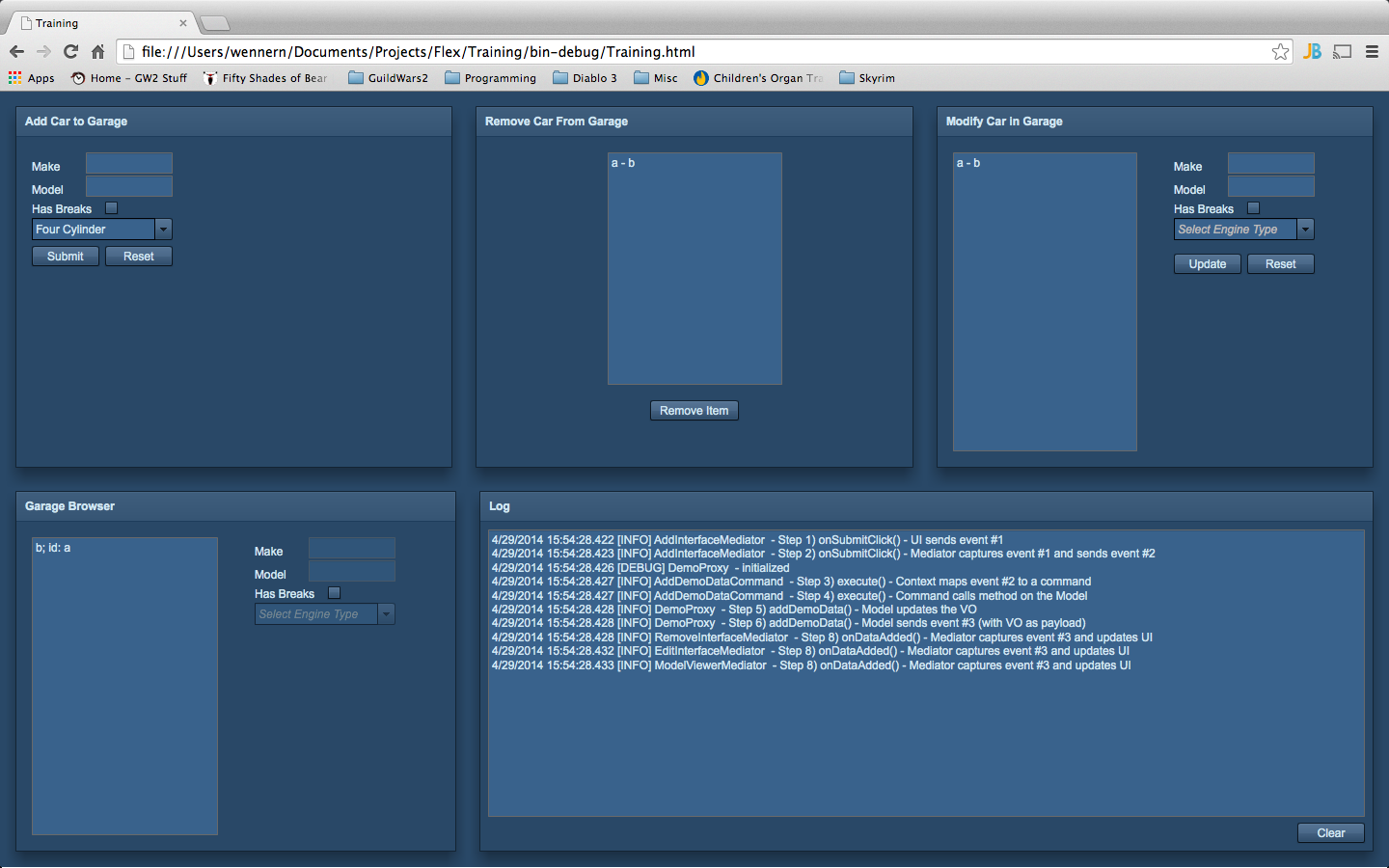Click the Make field in Add Car
The image size is (1389, 868).
pyautogui.click(x=129, y=164)
